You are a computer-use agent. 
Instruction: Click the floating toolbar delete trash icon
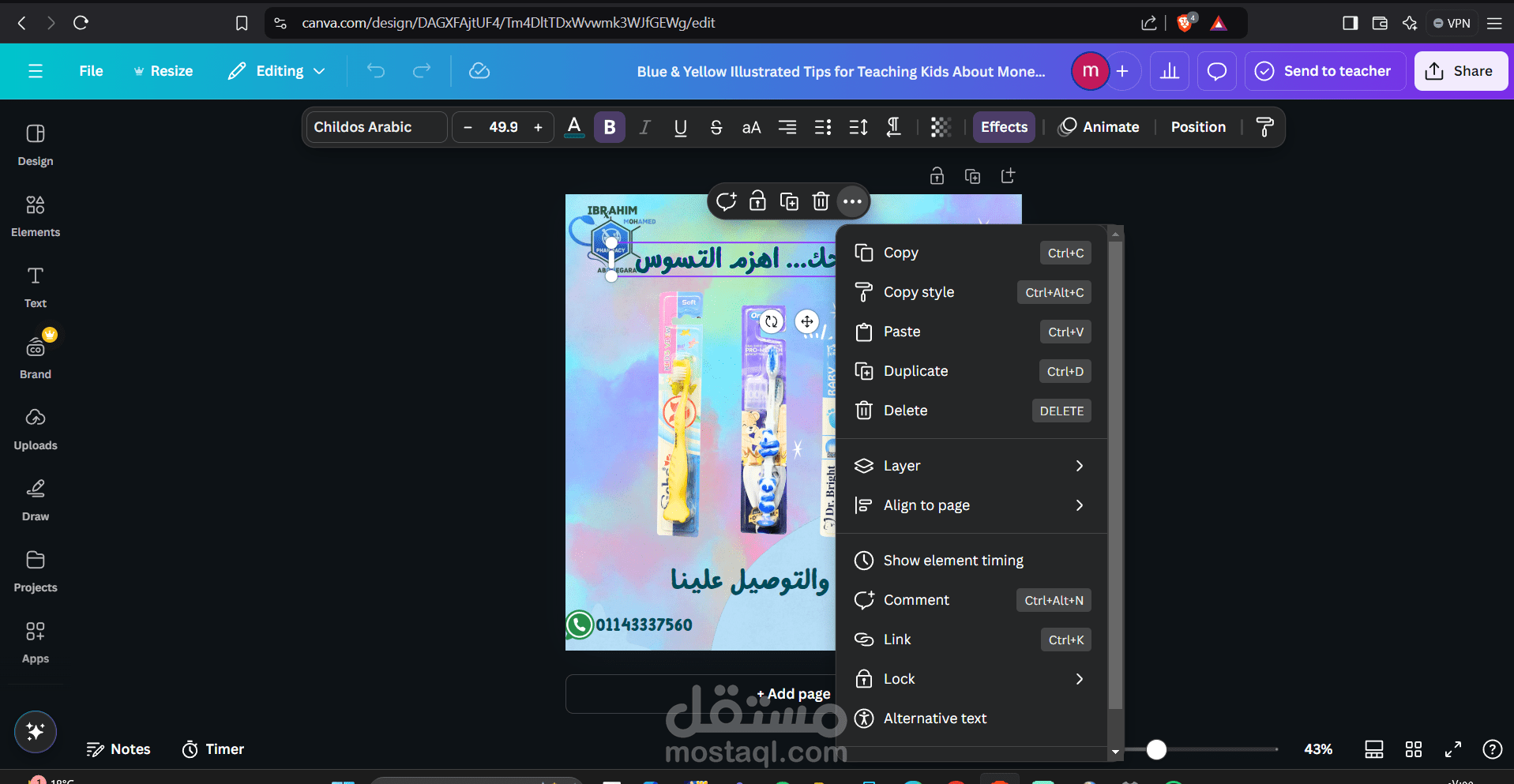(x=821, y=201)
